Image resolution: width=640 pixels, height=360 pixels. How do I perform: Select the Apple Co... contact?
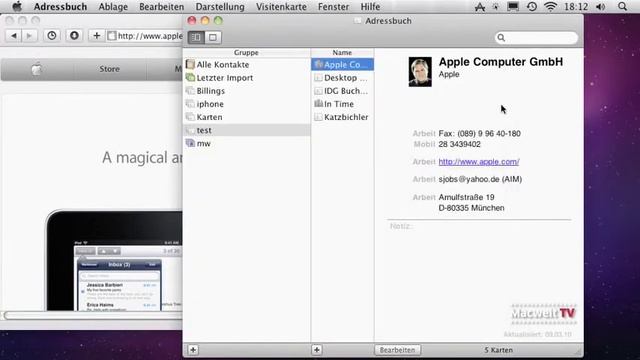pos(342,64)
